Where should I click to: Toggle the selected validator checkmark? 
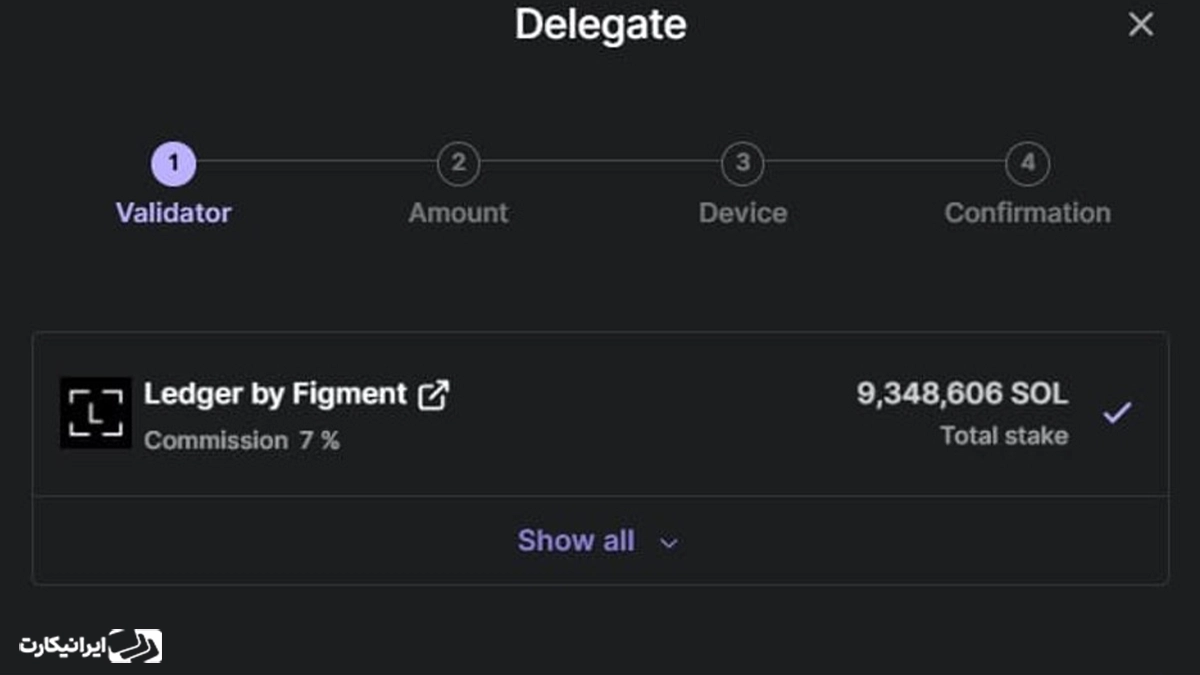(1117, 412)
